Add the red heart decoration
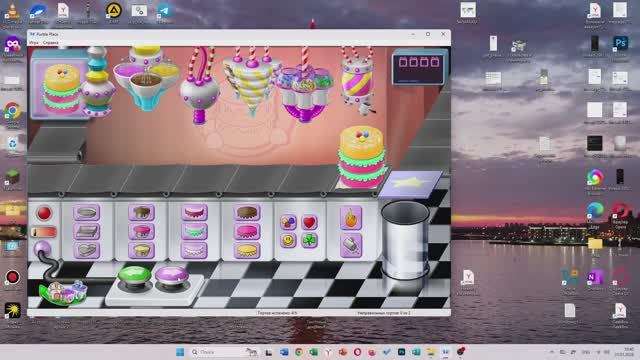Screen dimensions: 640x360 point(309,222)
